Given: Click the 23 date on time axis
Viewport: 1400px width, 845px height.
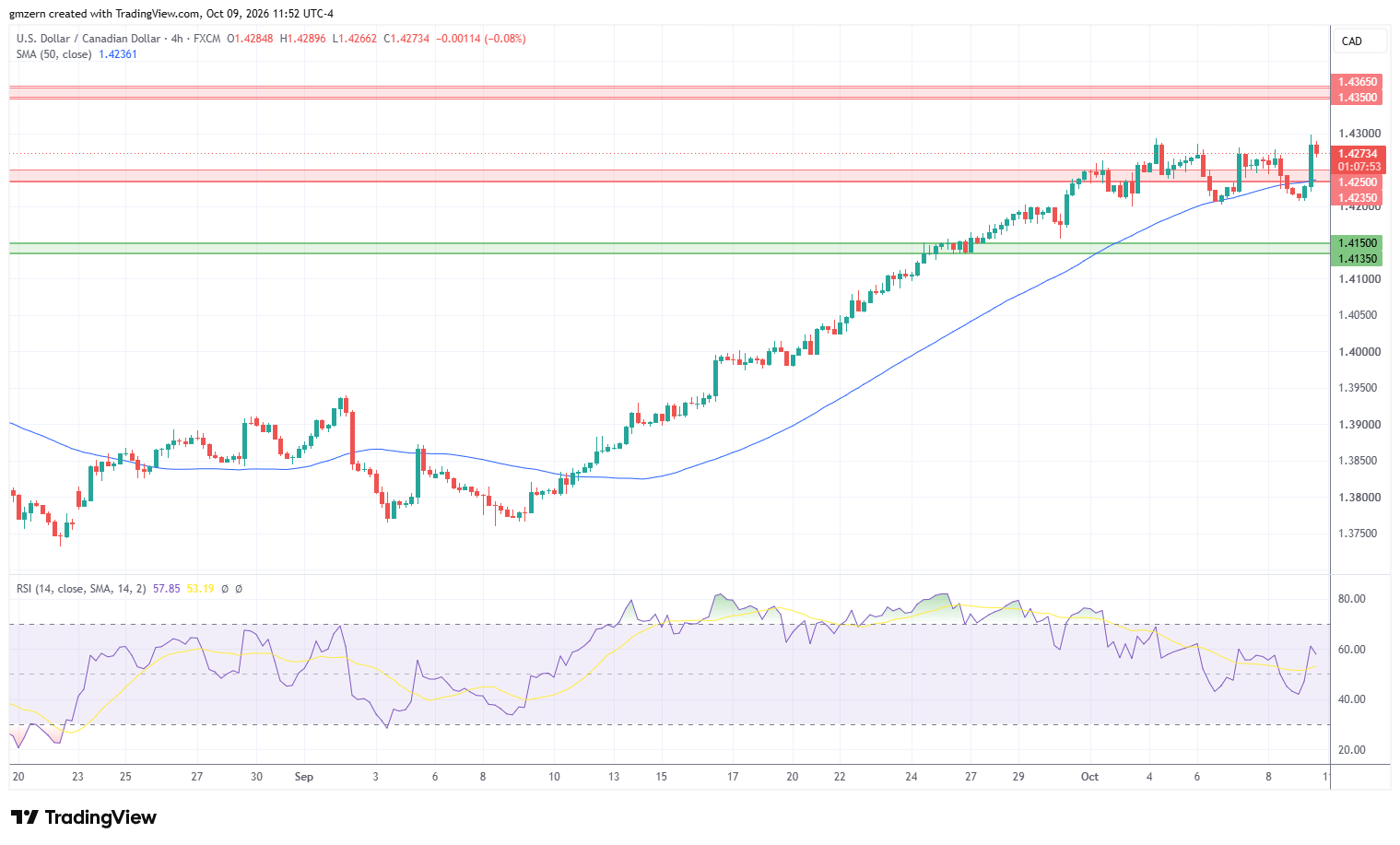Looking at the screenshot, I should pos(77,777).
